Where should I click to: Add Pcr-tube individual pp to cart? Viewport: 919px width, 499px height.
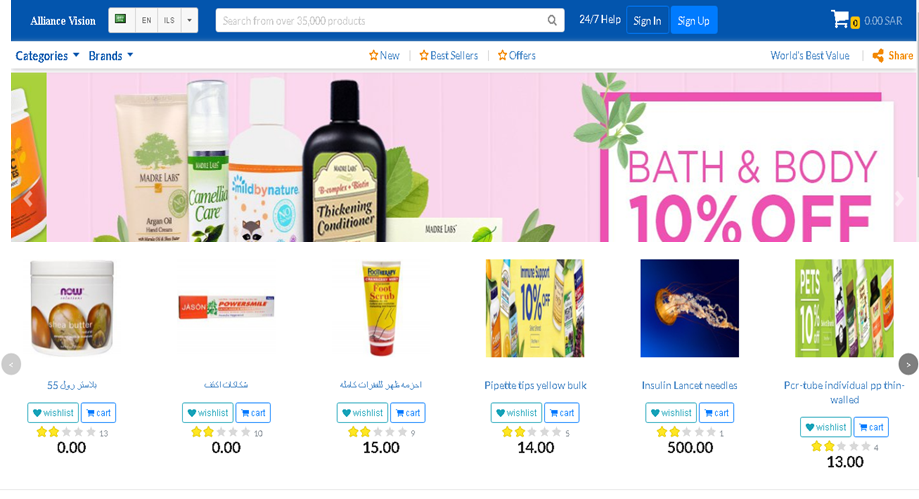(x=871, y=427)
